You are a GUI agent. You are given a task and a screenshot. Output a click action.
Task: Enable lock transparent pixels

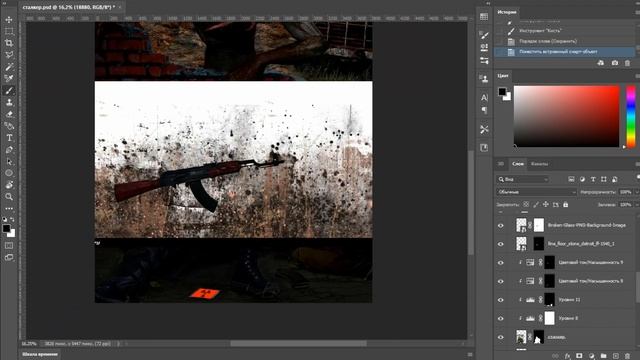526,204
